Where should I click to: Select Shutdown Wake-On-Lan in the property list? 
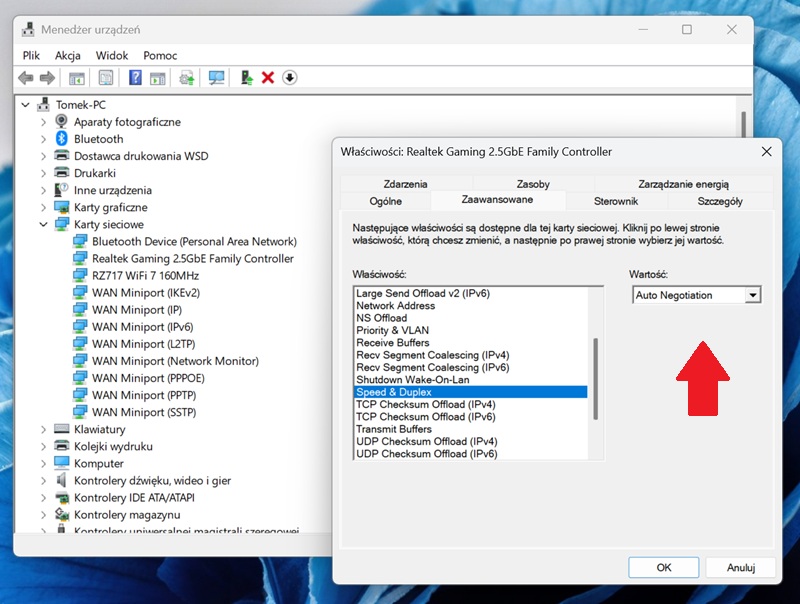(412, 380)
